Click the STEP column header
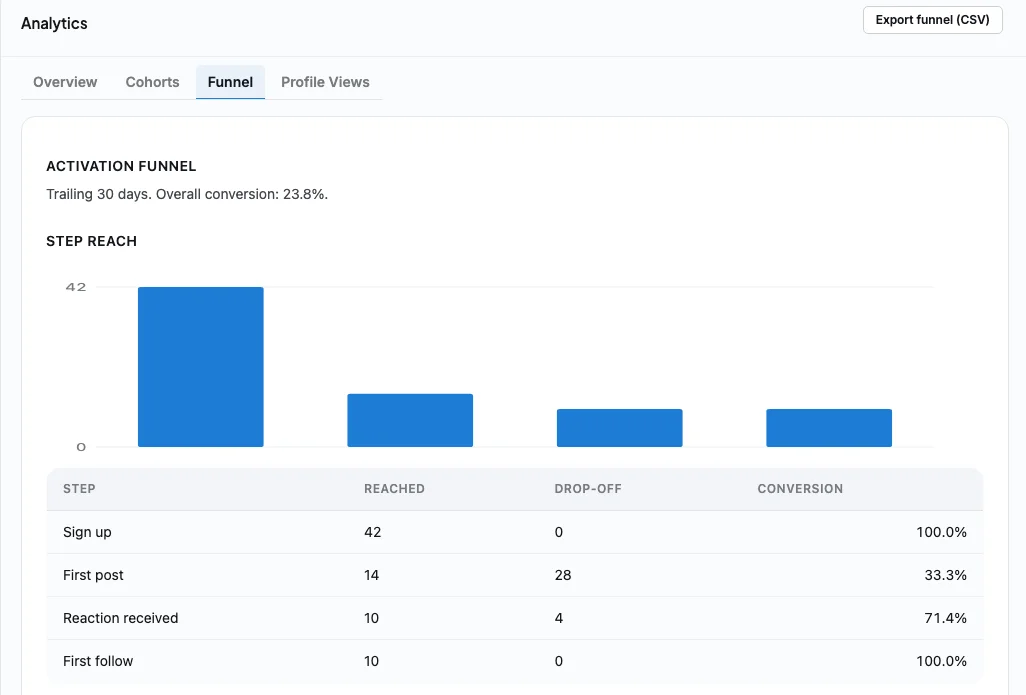Viewport: 1026px width, 695px height. click(x=79, y=489)
